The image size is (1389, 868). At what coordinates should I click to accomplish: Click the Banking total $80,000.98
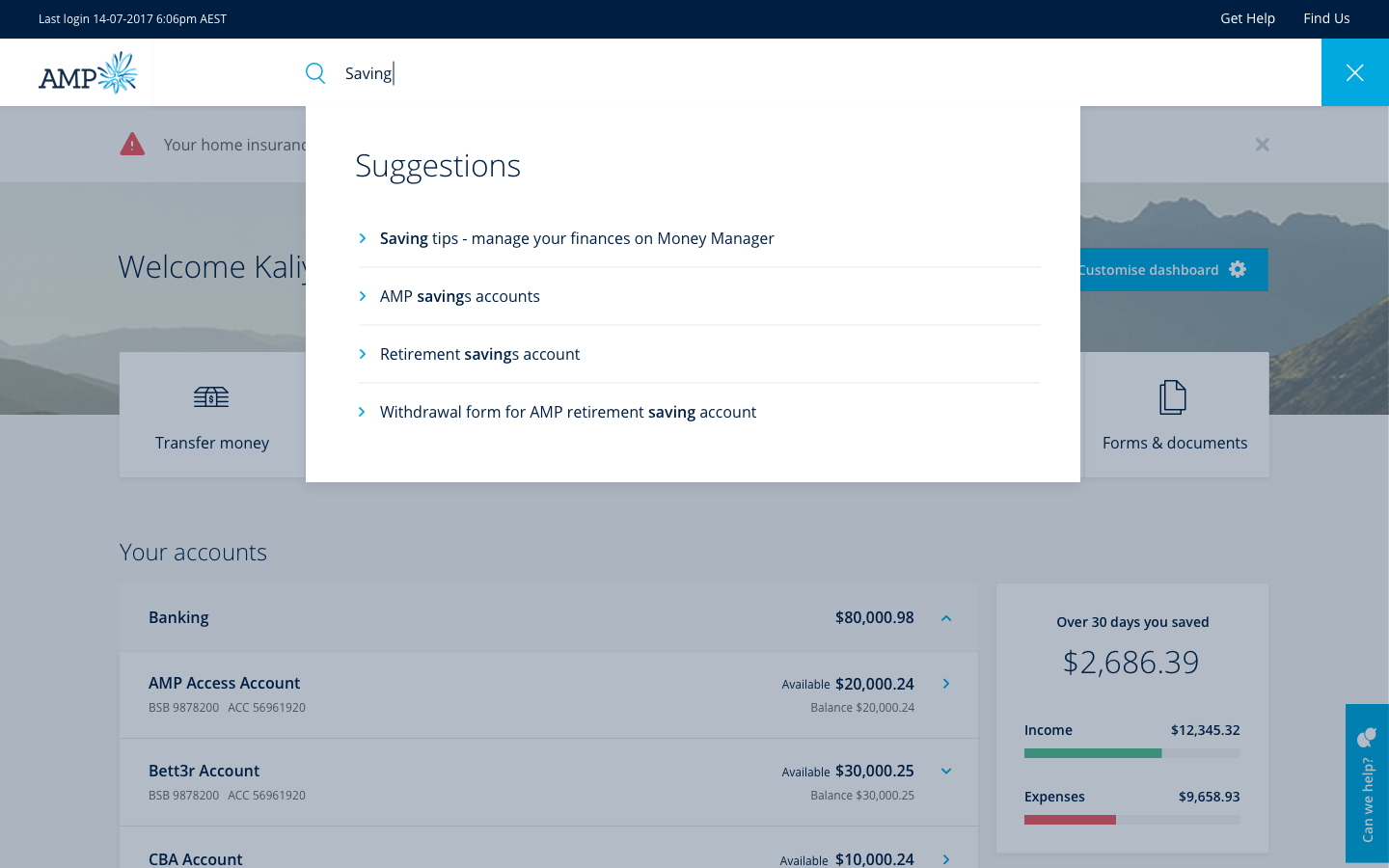click(x=875, y=617)
